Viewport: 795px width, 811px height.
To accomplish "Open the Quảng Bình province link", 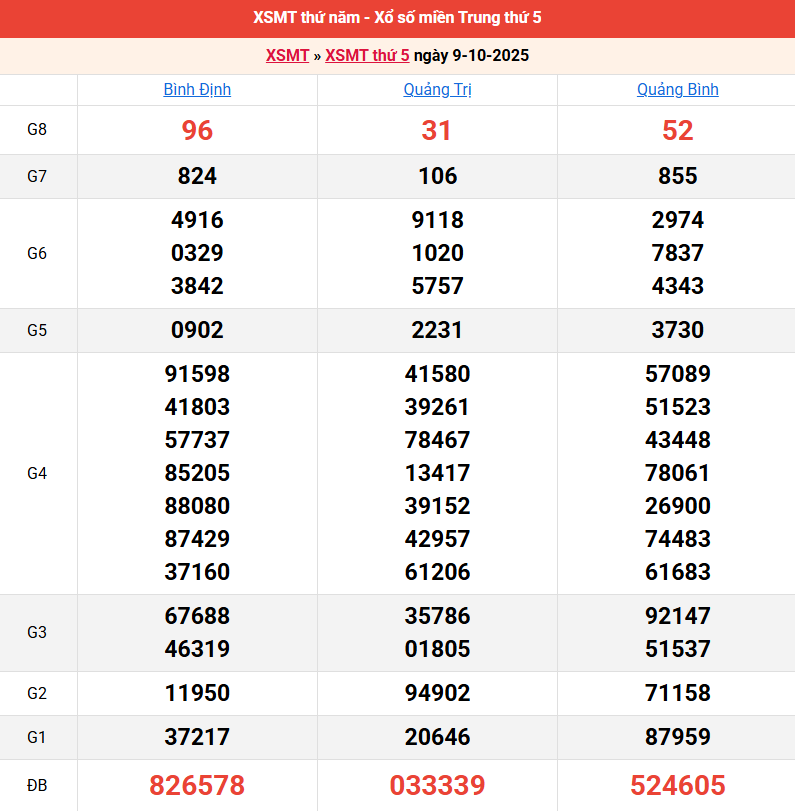I will pyautogui.click(x=677, y=90).
